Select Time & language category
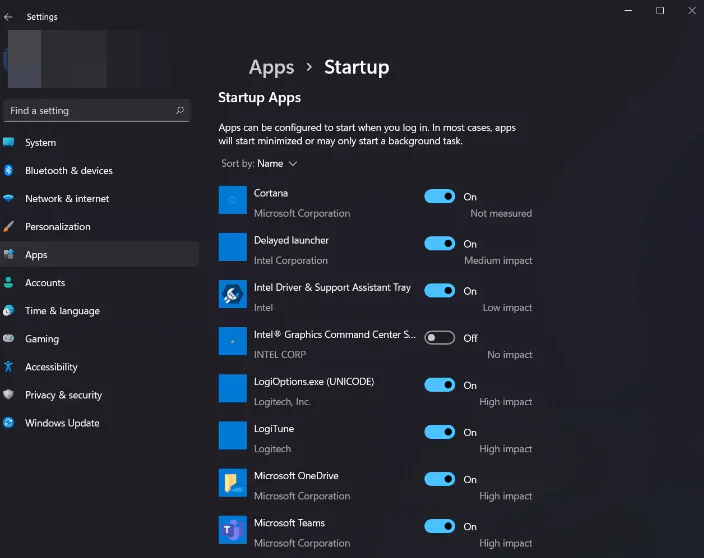 (x=62, y=311)
